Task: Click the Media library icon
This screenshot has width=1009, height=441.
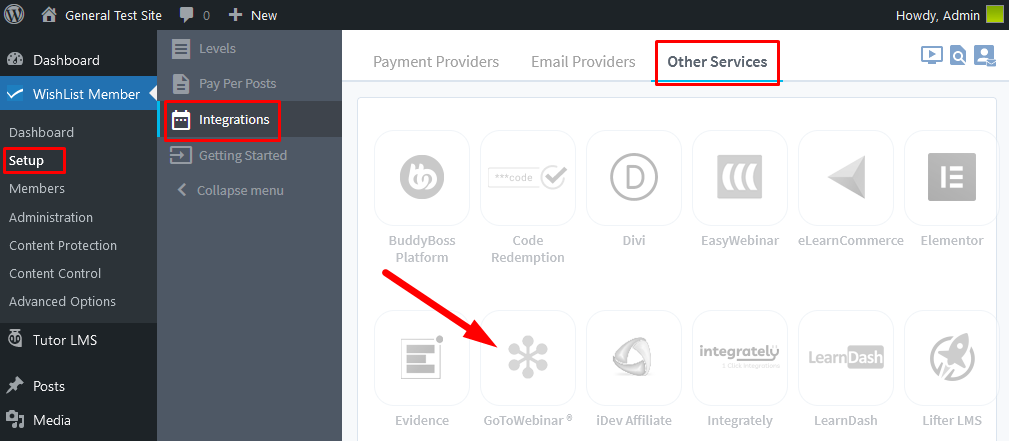Action: [x=15, y=420]
